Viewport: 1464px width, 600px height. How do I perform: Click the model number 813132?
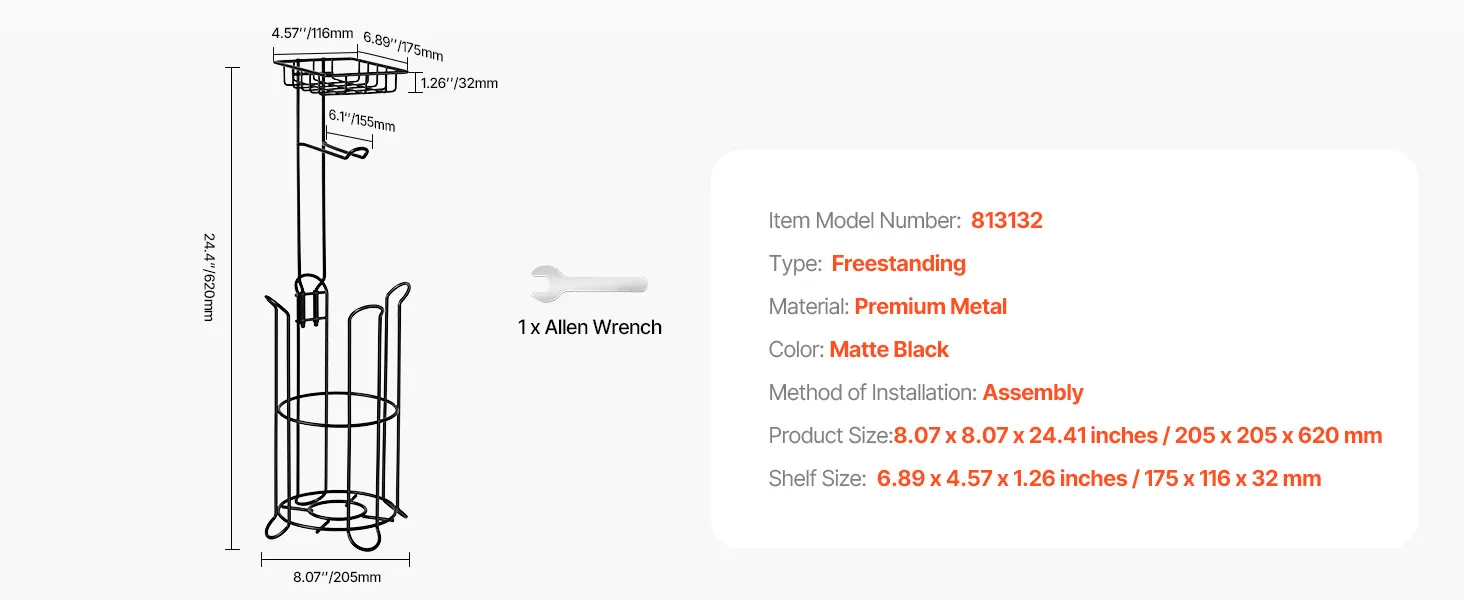[x=1007, y=221]
